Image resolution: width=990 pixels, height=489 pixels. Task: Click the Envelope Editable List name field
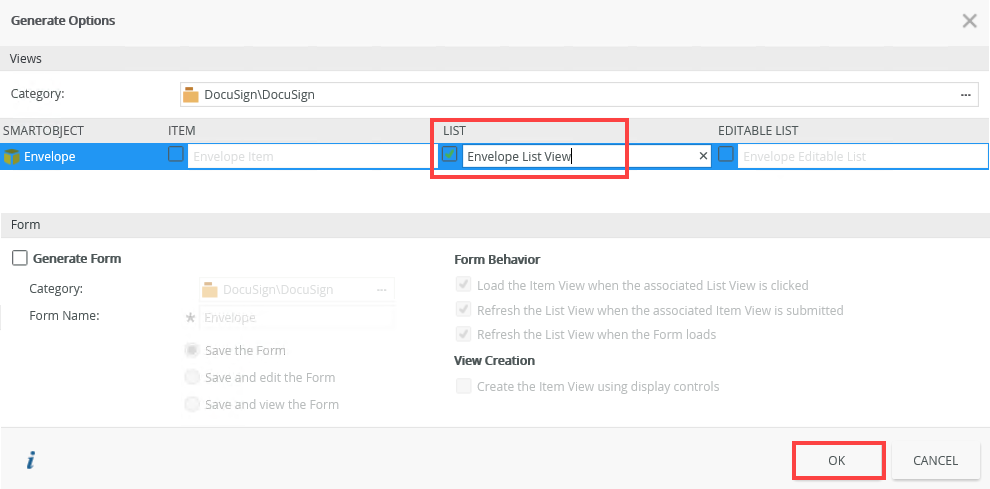[x=860, y=156]
